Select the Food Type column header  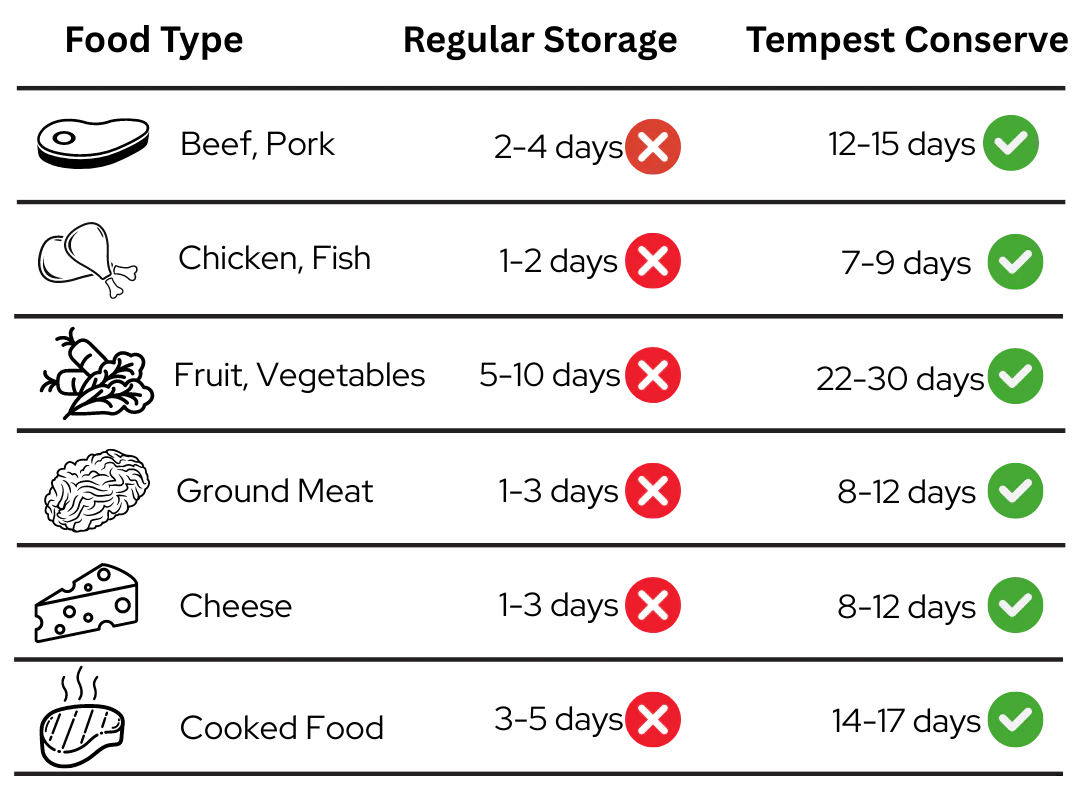coord(154,41)
